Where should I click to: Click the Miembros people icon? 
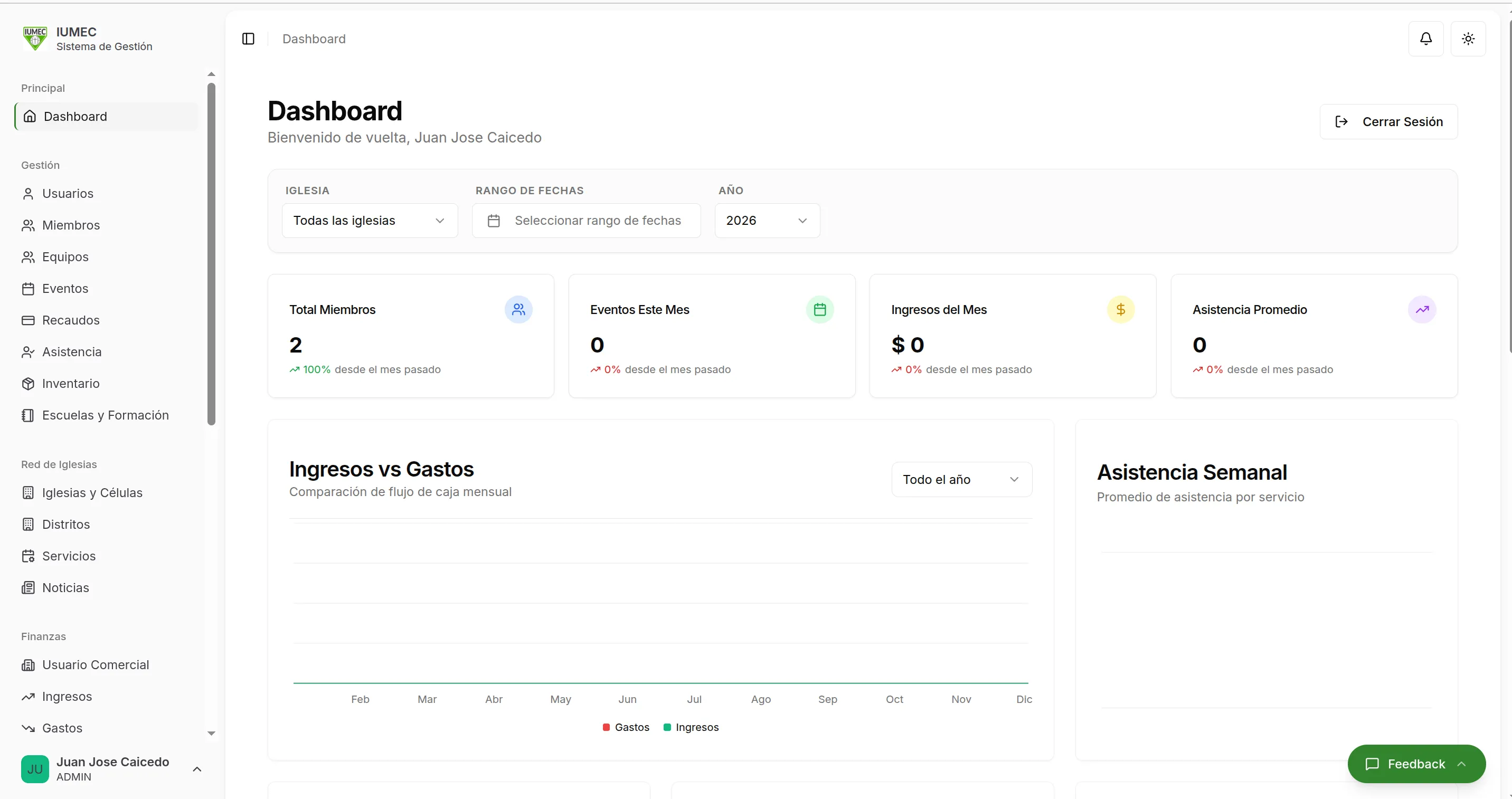point(27,225)
